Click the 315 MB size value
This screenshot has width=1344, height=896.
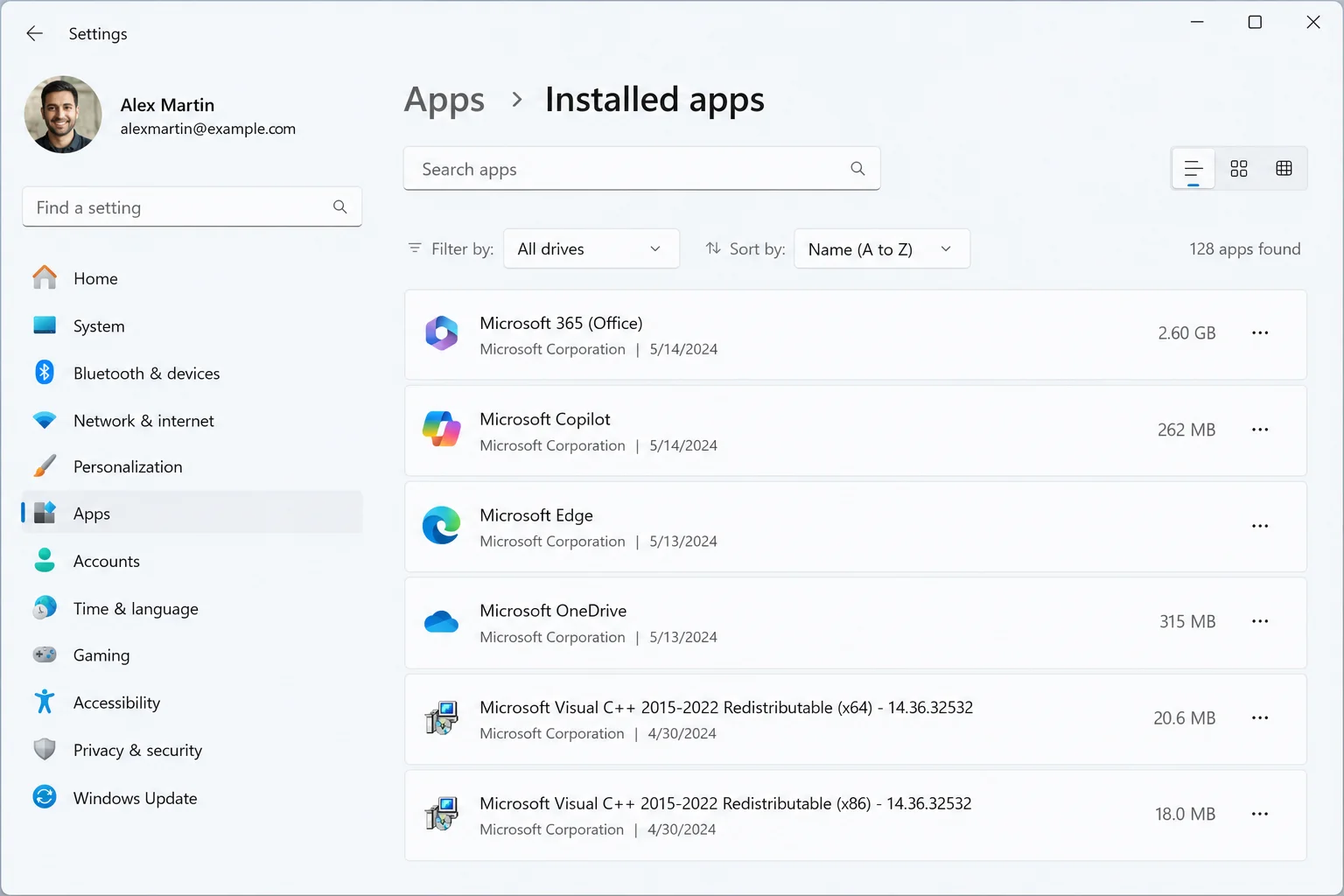[x=1187, y=621]
